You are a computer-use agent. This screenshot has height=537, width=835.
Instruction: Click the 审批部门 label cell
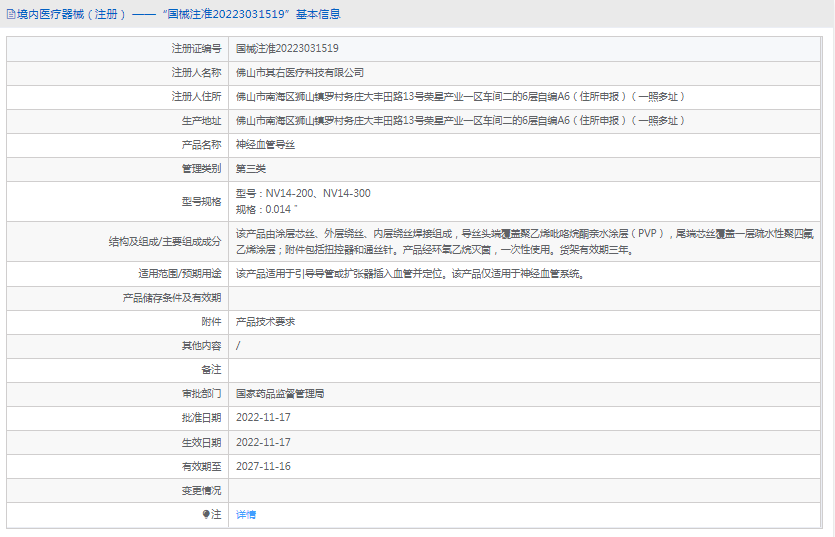point(118,394)
